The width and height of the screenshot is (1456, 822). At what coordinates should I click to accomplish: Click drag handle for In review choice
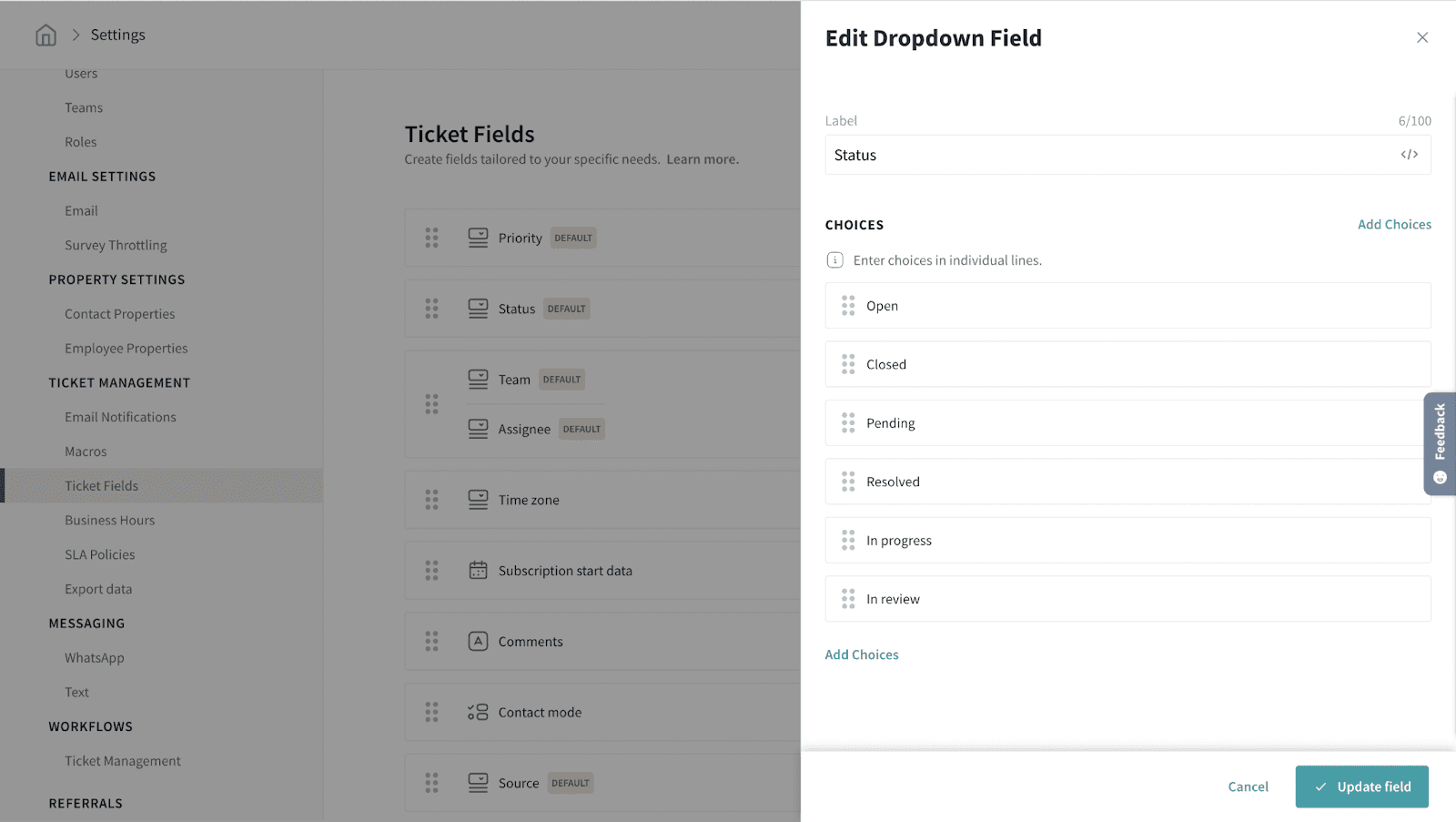[x=848, y=599]
